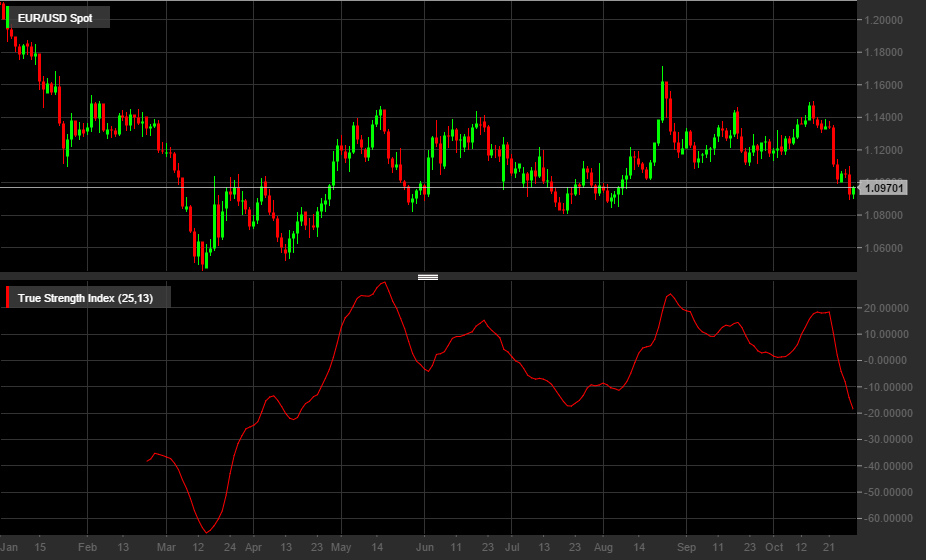Viewport: 926px width, 560px height.
Task: Click the 1.14000 price axis label
Action: pos(883,117)
